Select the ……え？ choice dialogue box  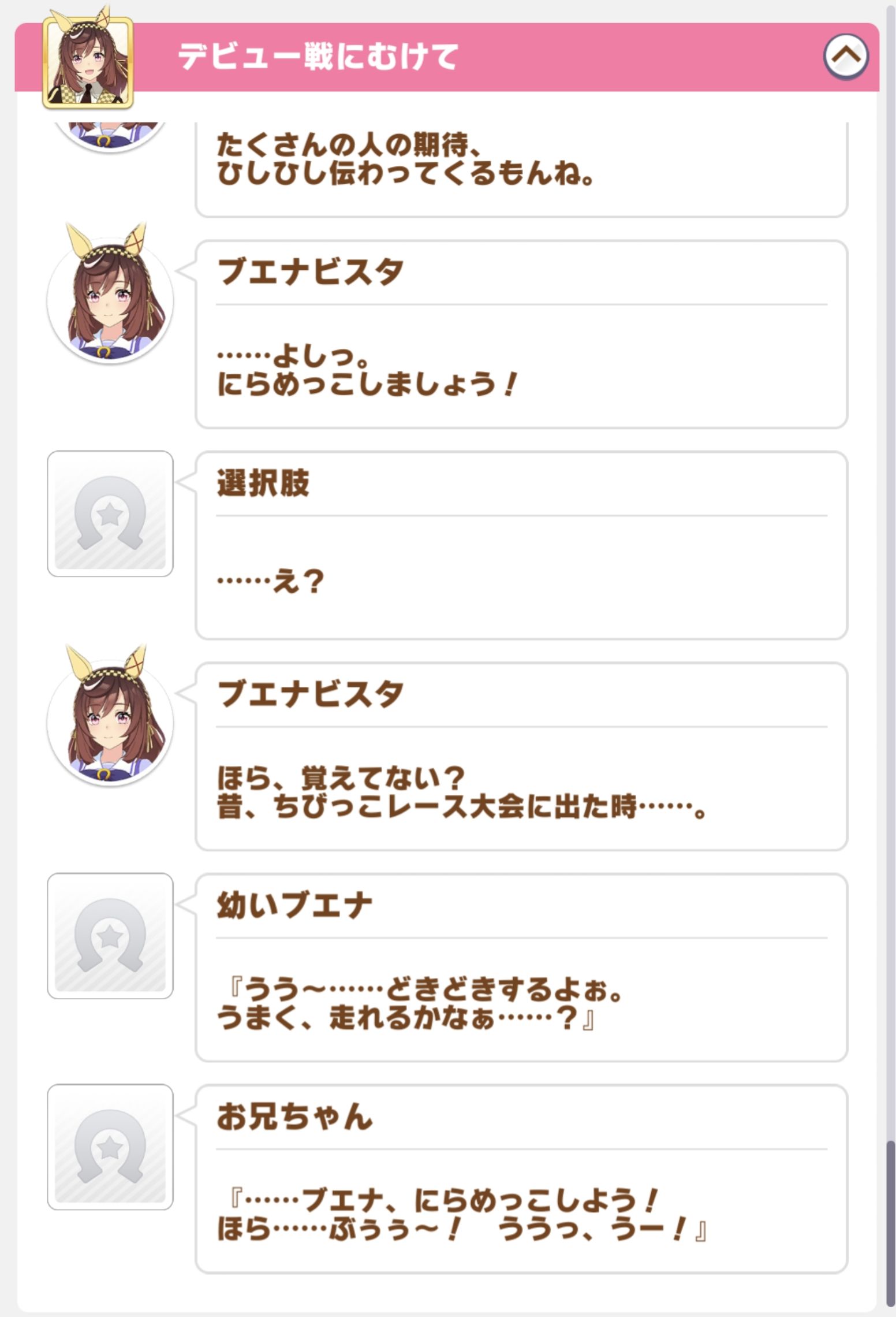click(x=521, y=579)
